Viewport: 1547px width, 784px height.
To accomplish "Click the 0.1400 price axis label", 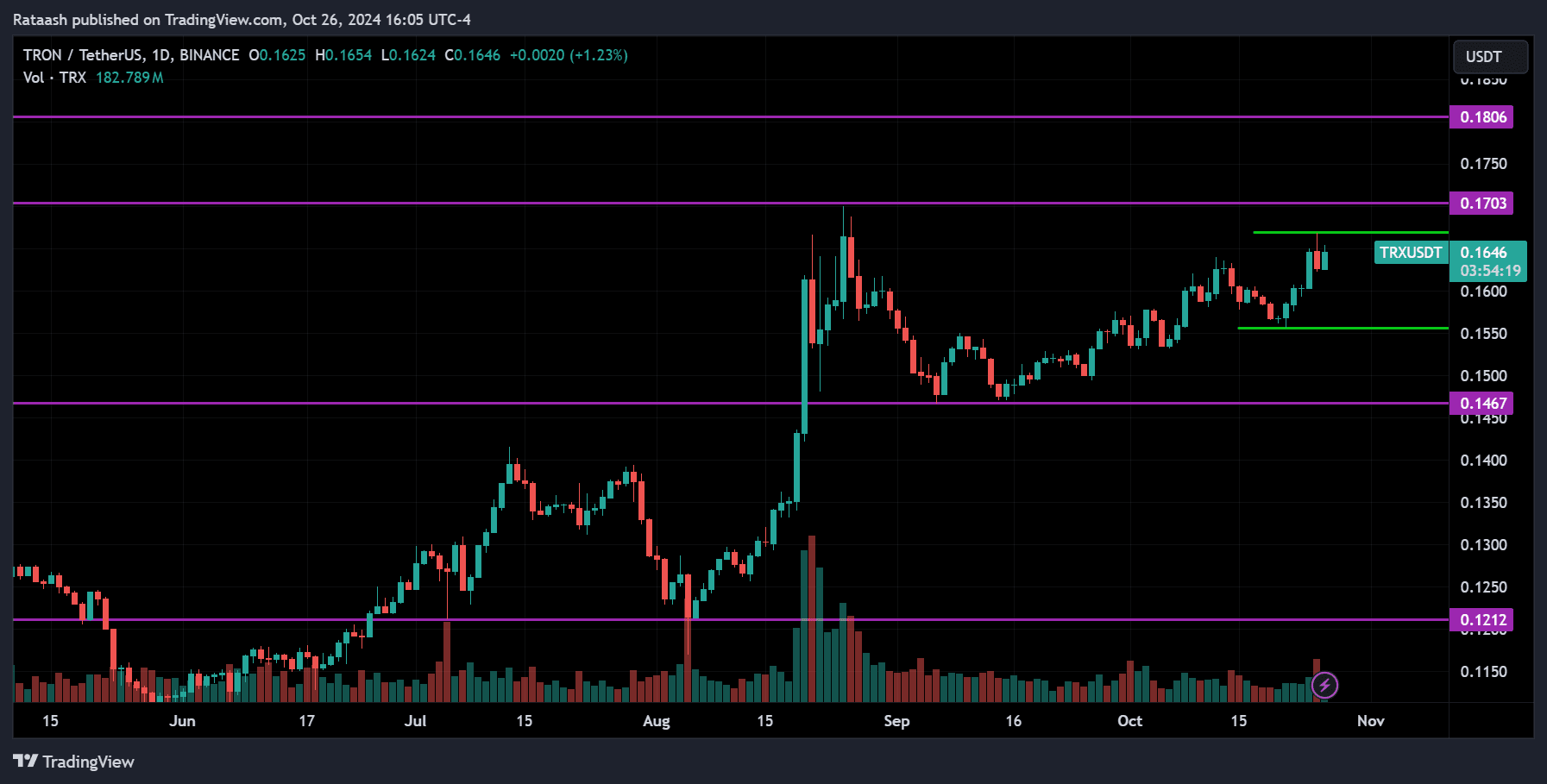I will coord(1483,461).
